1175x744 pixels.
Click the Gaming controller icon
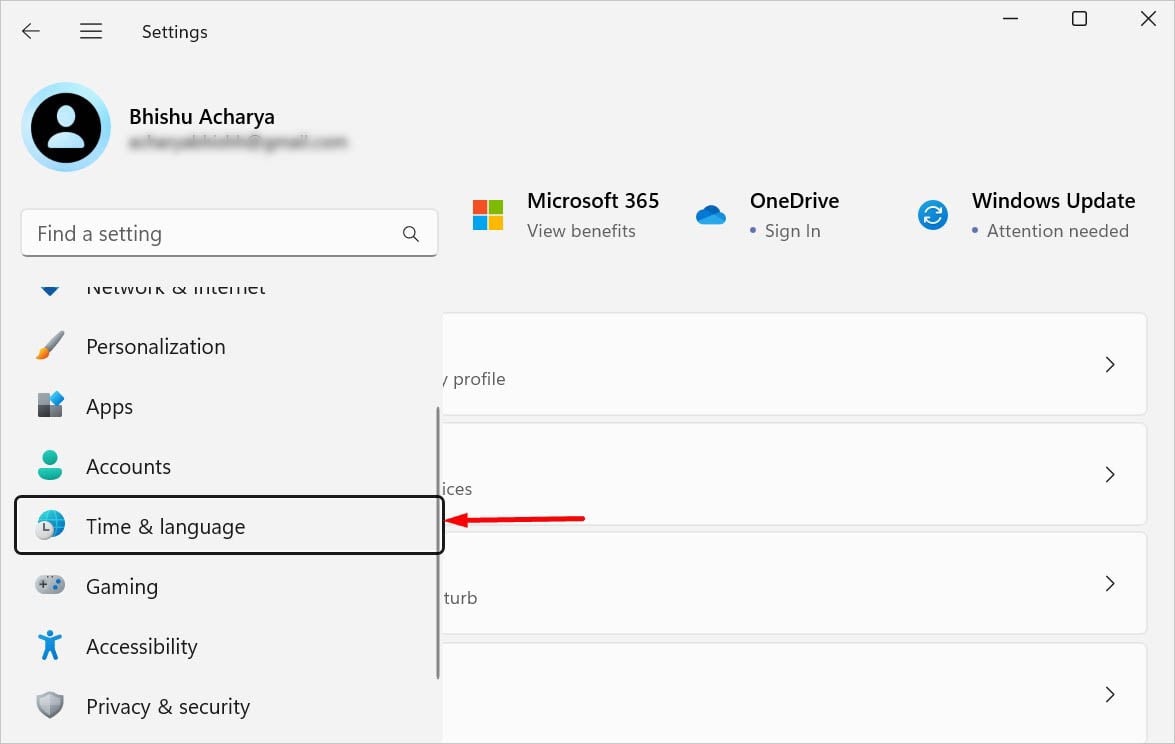50,585
